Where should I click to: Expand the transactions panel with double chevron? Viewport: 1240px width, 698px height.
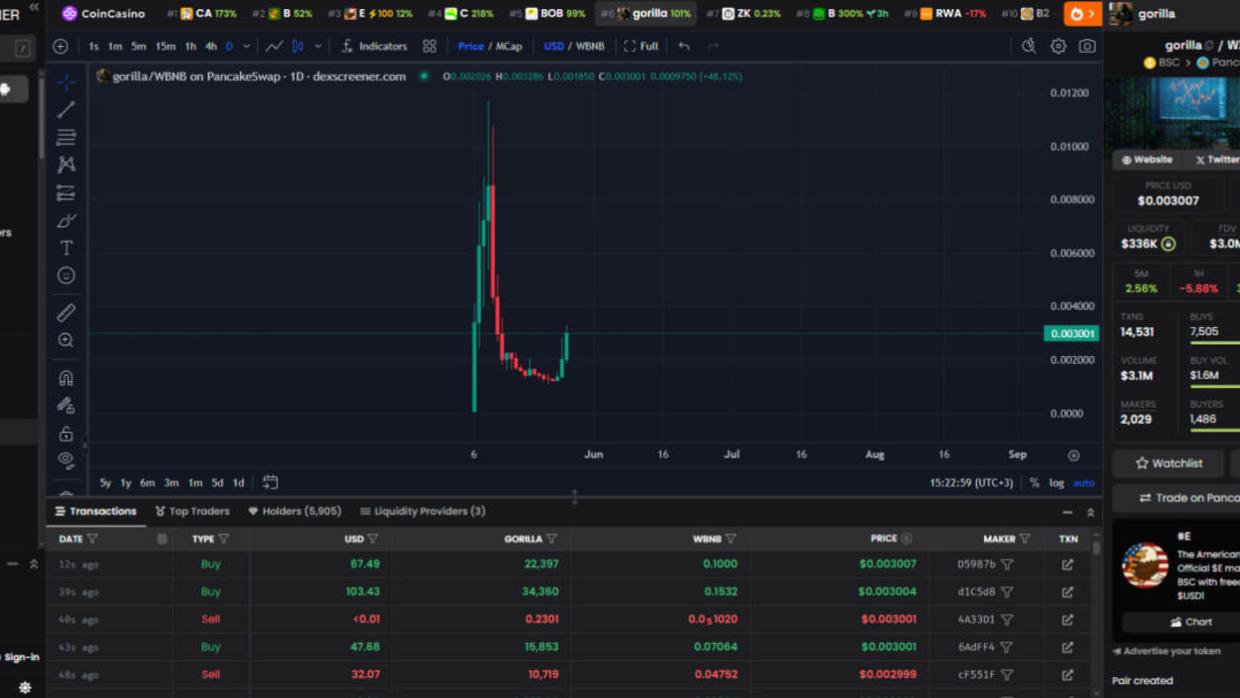point(1090,512)
